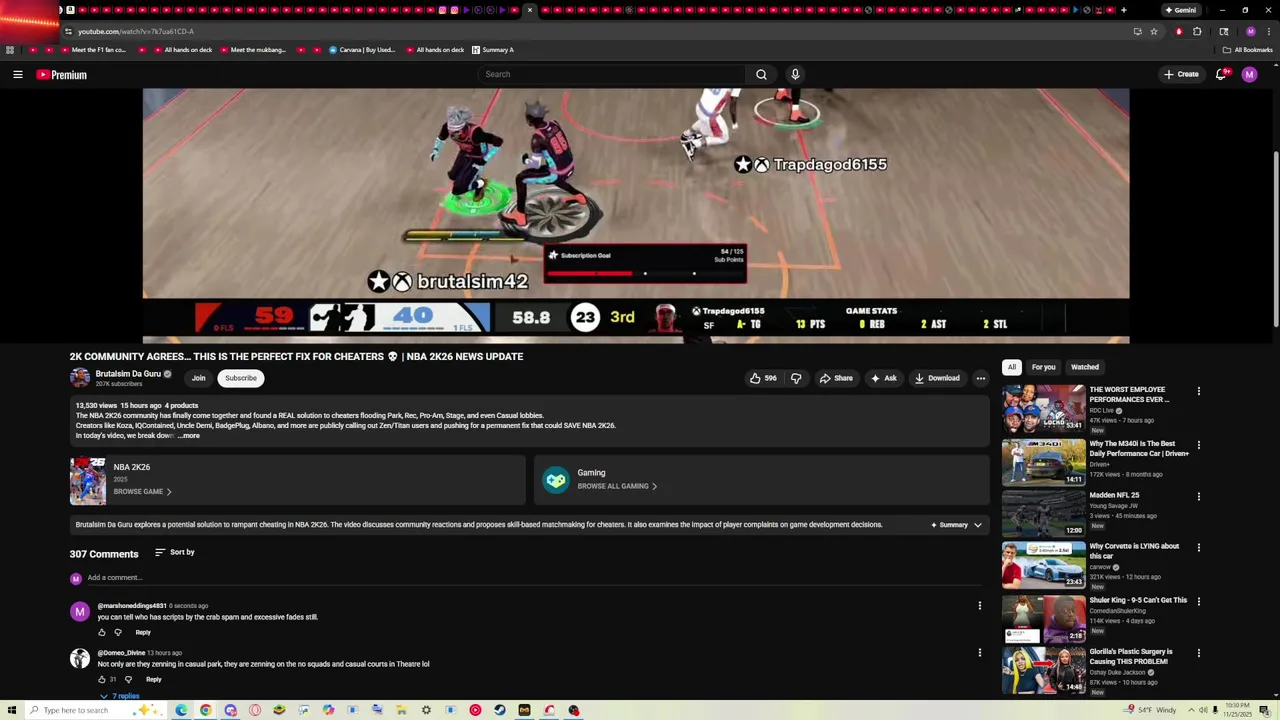Viewport: 1280px width, 720px height.
Task: Select the All filter chip
Action: tap(1012, 367)
